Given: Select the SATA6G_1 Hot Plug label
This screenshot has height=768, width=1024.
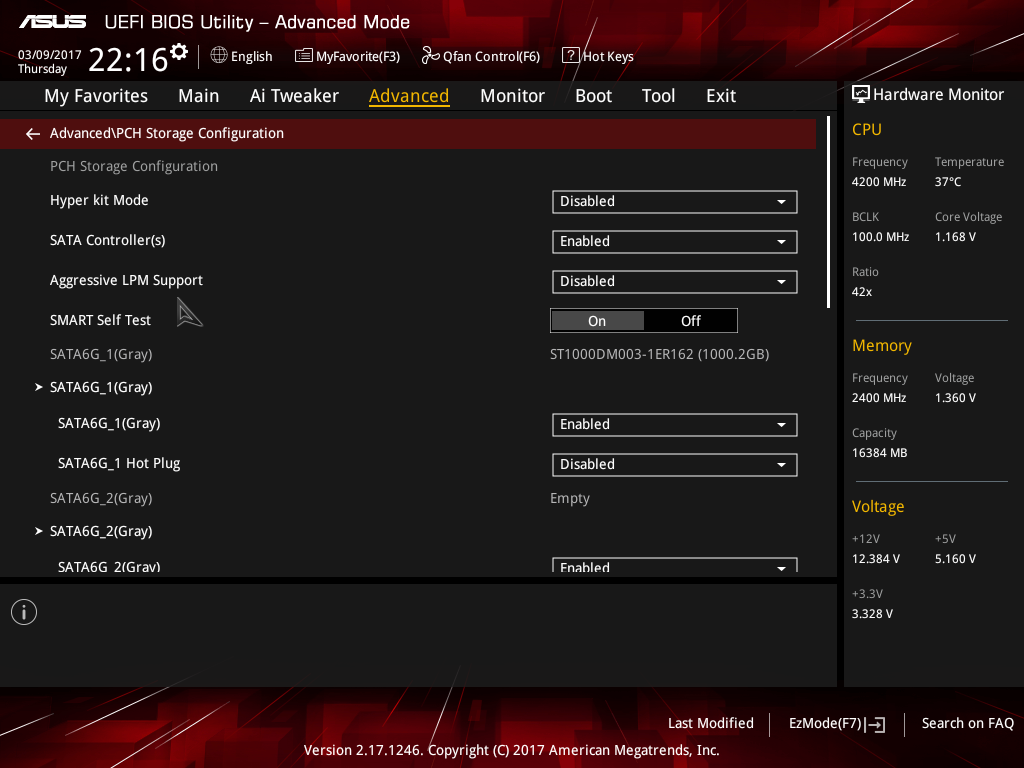Looking at the screenshot, I should tap(119, 463).
